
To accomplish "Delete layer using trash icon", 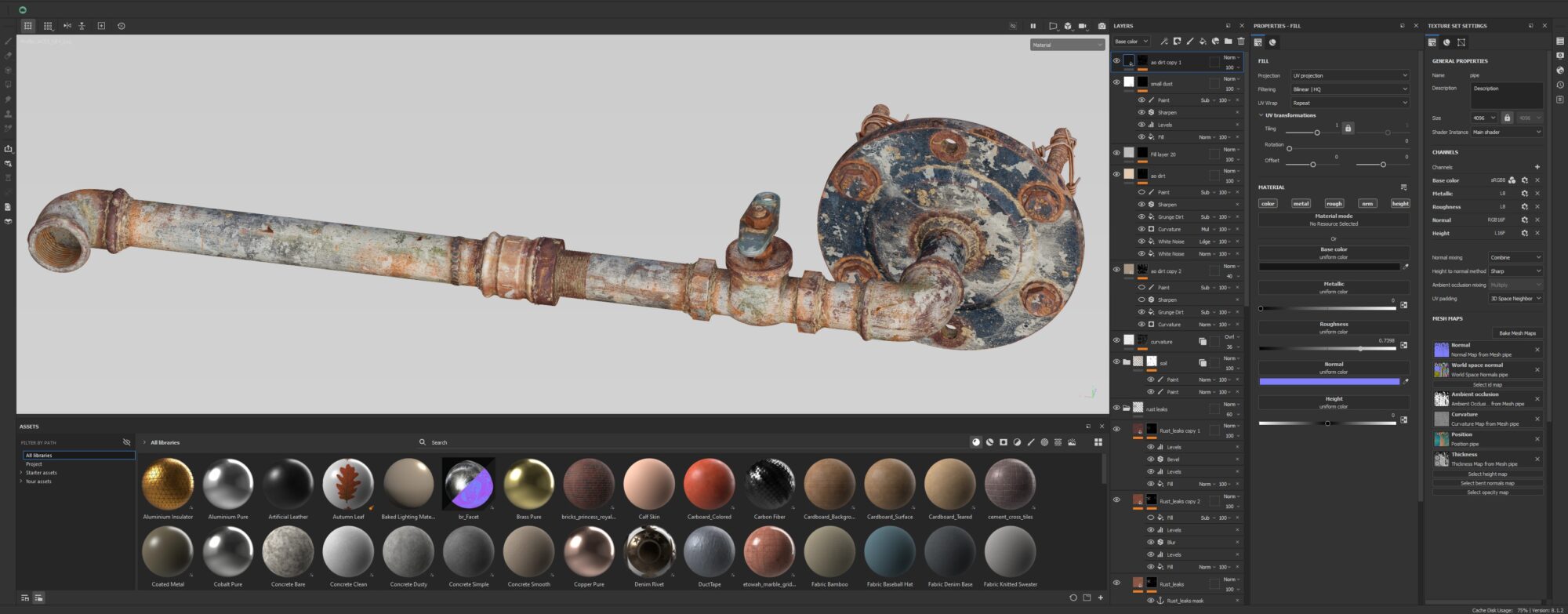I will tap(1240, 42).
